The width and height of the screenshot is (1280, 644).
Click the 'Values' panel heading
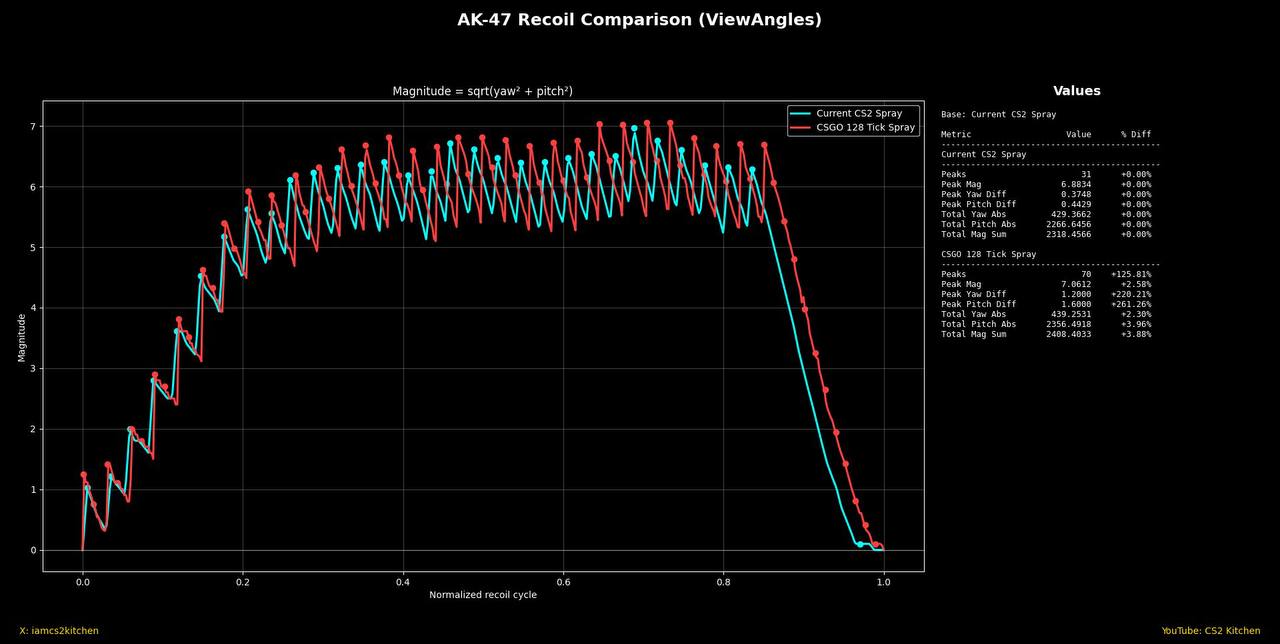[1077, 91]
